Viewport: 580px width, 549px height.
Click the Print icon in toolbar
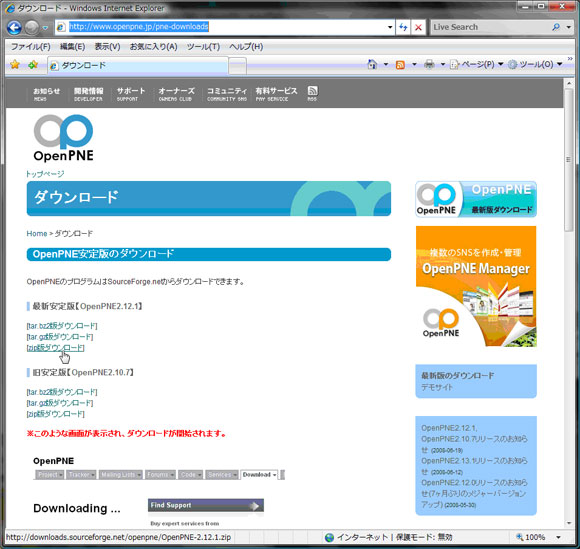pos(429,64)
